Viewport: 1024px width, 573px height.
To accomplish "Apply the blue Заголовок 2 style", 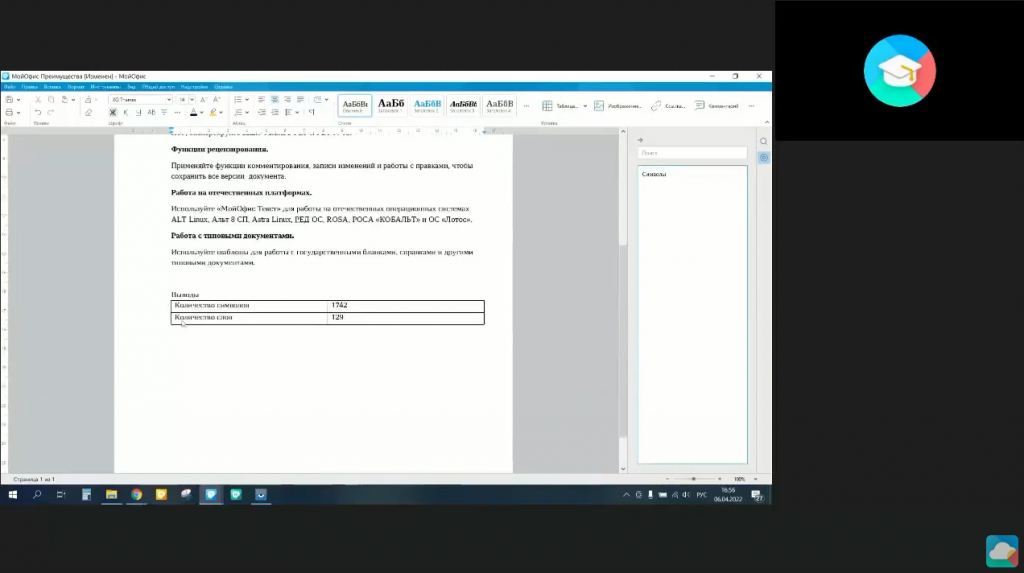I will point(427,105).
